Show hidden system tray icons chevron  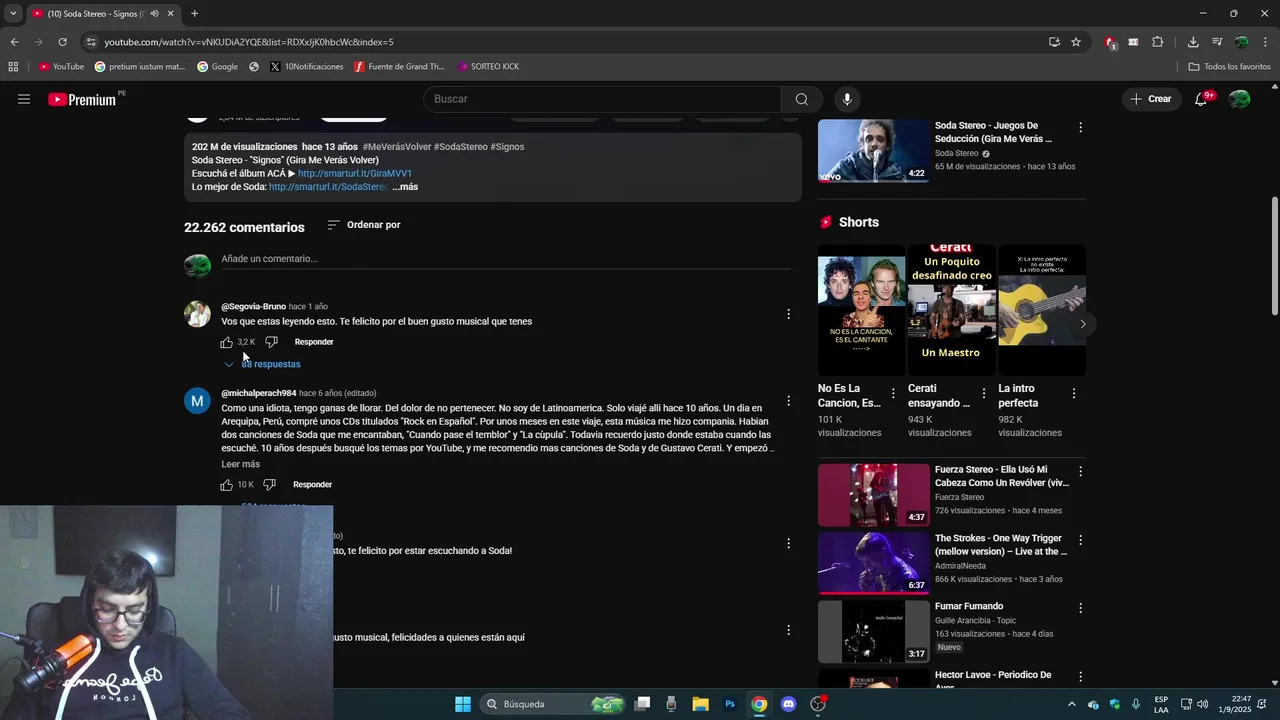click(x=1072, y=704)
